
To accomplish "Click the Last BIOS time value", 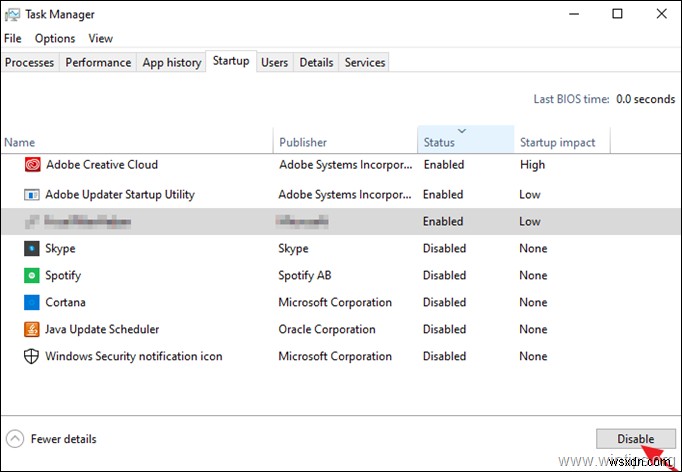I will click(645, 99).
